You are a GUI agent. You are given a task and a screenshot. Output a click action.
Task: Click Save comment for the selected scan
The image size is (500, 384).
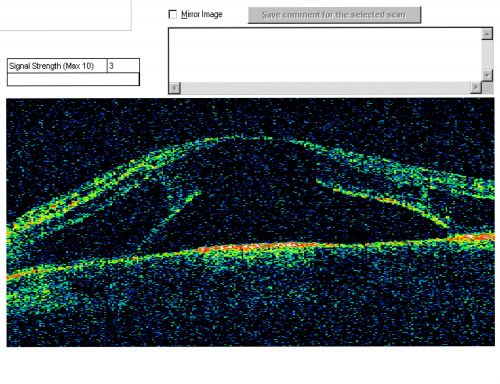pos(334,15)
